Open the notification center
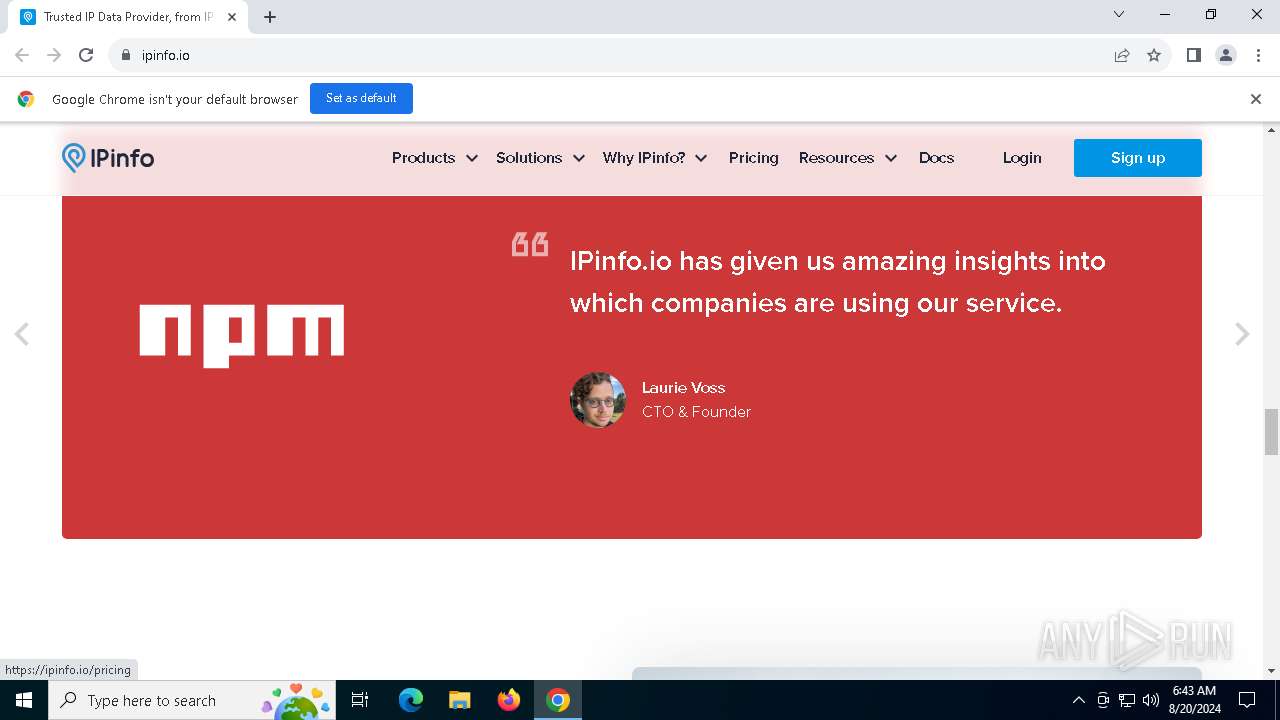Screen dimensions: 1280x720 point(1247,700)
